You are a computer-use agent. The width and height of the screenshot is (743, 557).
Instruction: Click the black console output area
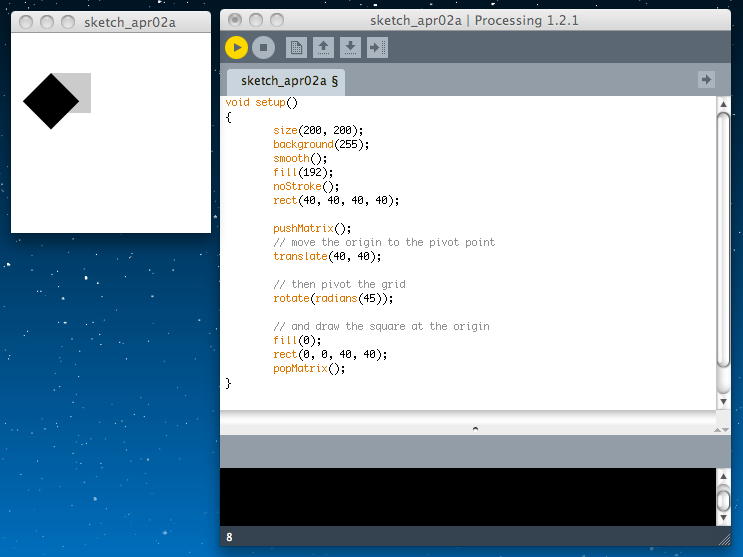pyautogui.click(x=465, y=496)
